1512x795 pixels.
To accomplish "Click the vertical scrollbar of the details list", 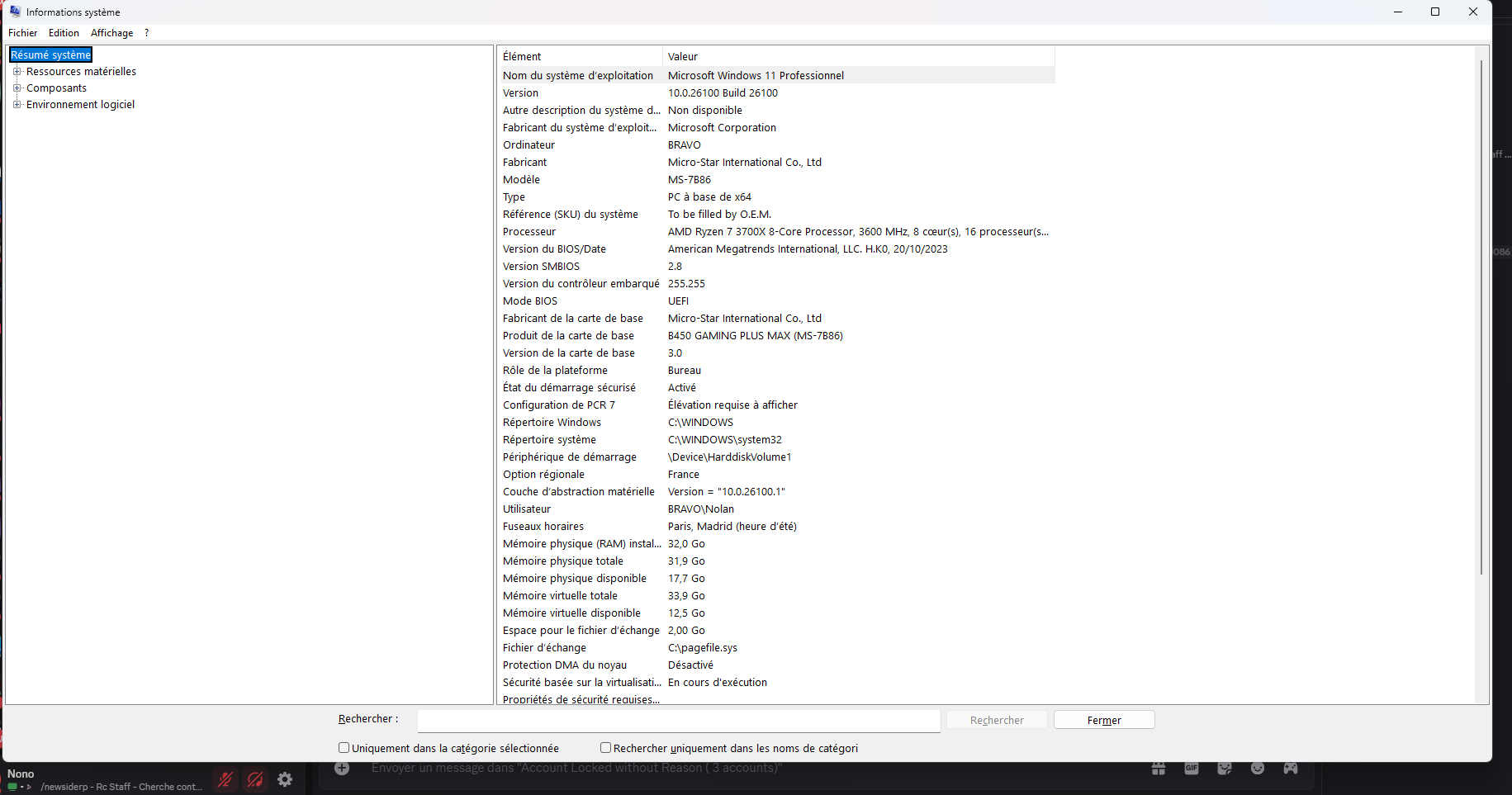I will (1481, 317).
